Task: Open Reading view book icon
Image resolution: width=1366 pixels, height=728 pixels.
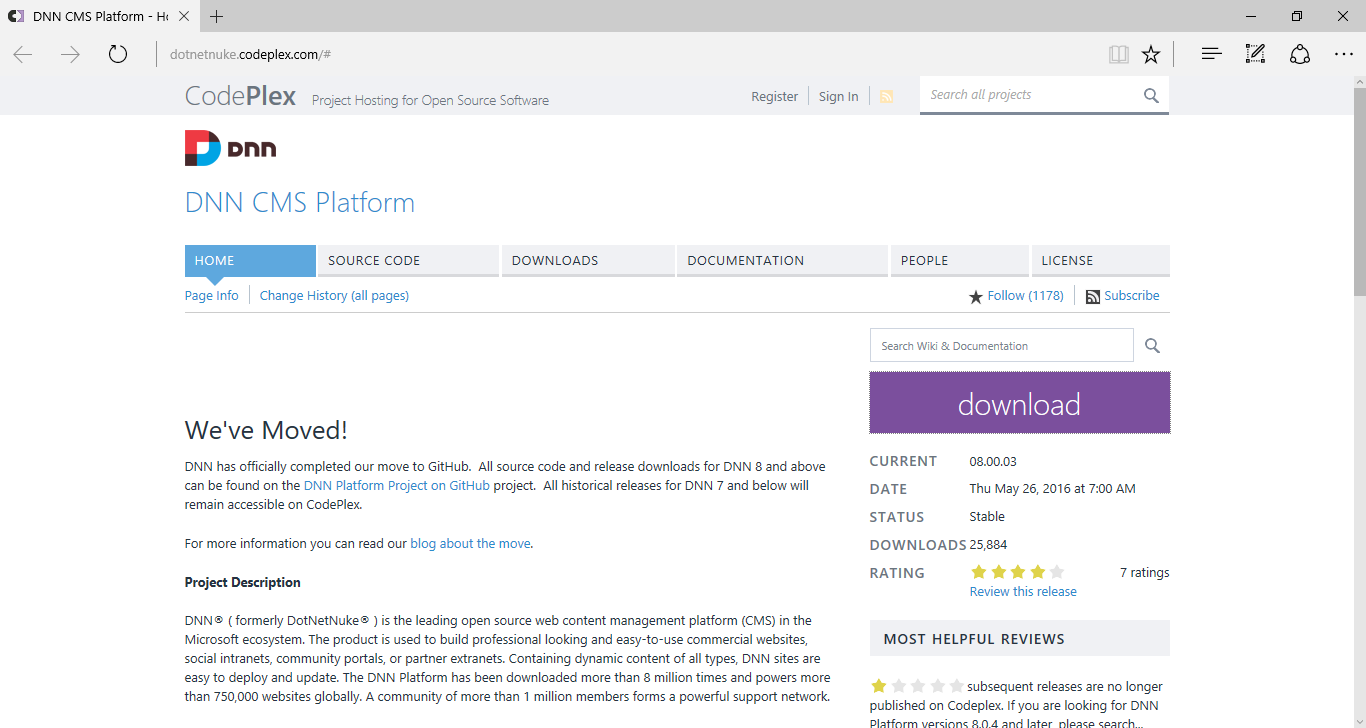Action: click(x=1119, y=54)
